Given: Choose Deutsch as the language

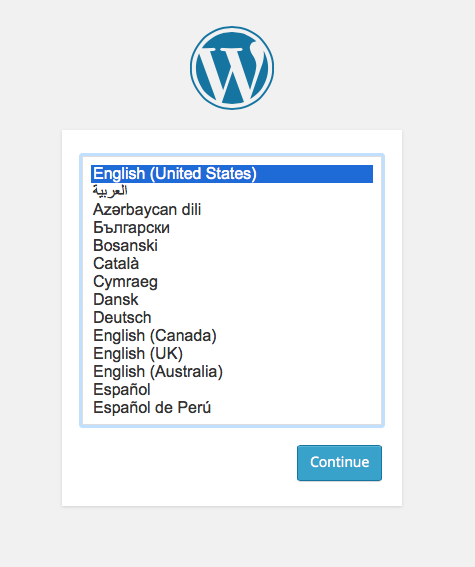Looking at the screenshot, I should (232, 317).
